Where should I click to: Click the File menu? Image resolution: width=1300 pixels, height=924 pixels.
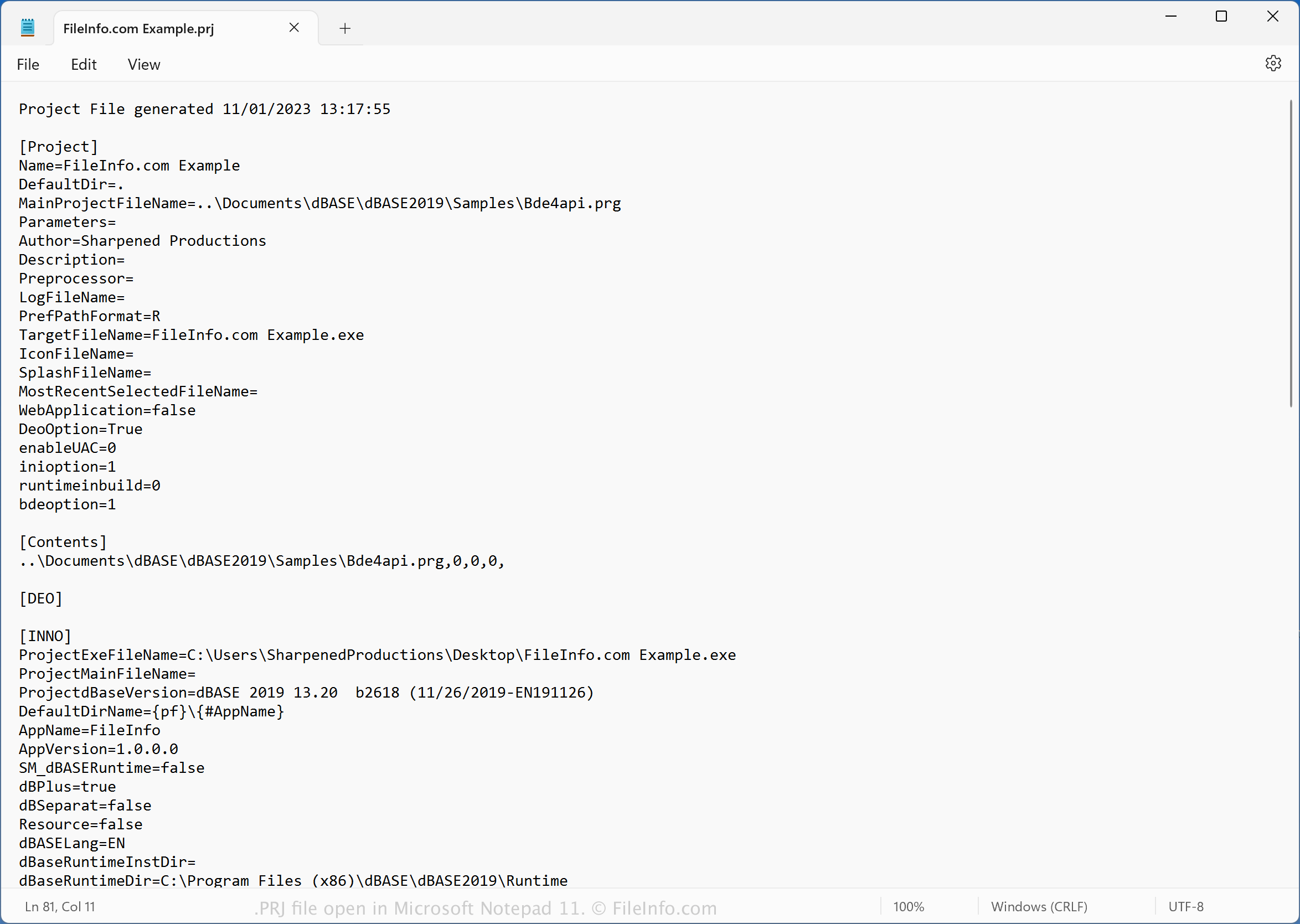click(27, 64)
